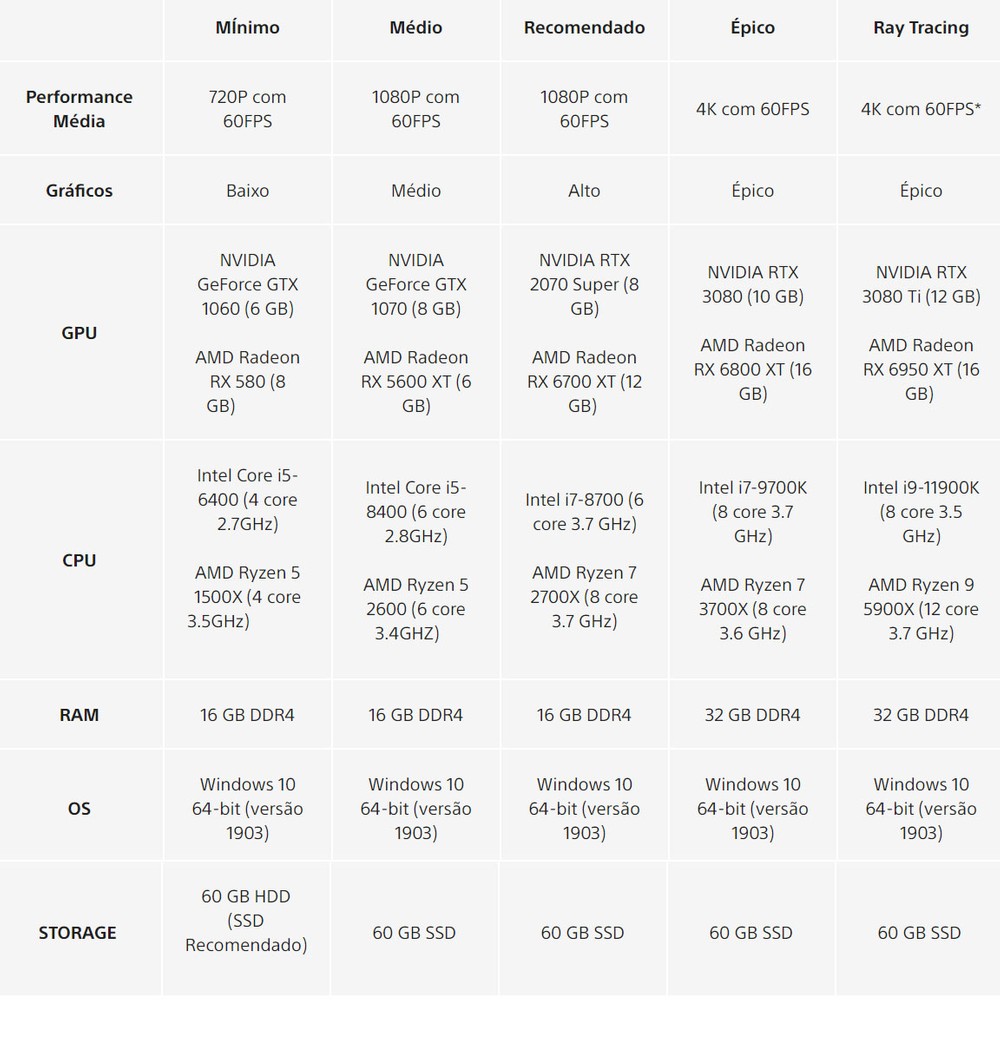Select the Baixo graphics cell
The width and height of the screenshot is (1000, 1042).
point(247,191)
